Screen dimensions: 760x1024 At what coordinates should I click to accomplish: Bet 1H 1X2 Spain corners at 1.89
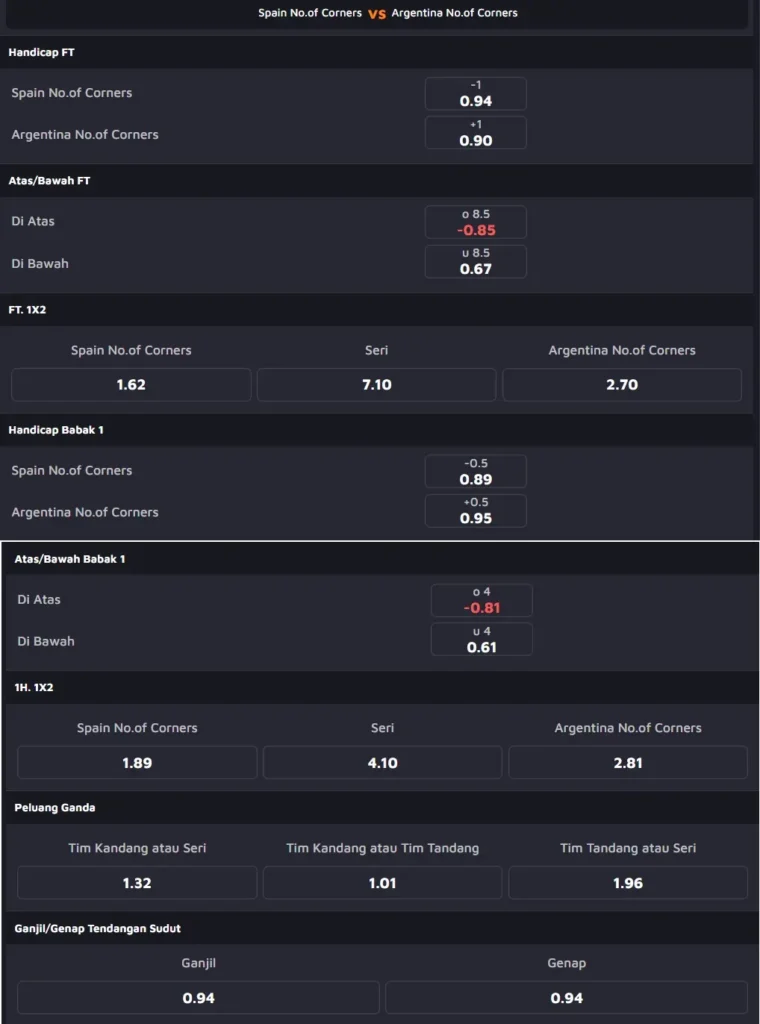137,762
